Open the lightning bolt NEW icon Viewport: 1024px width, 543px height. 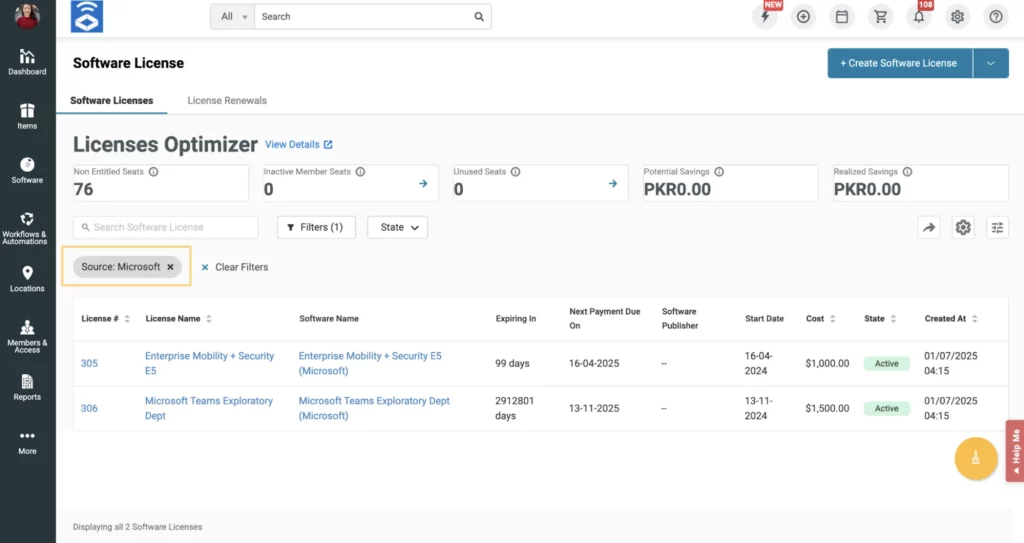click(x=765, y=17)
